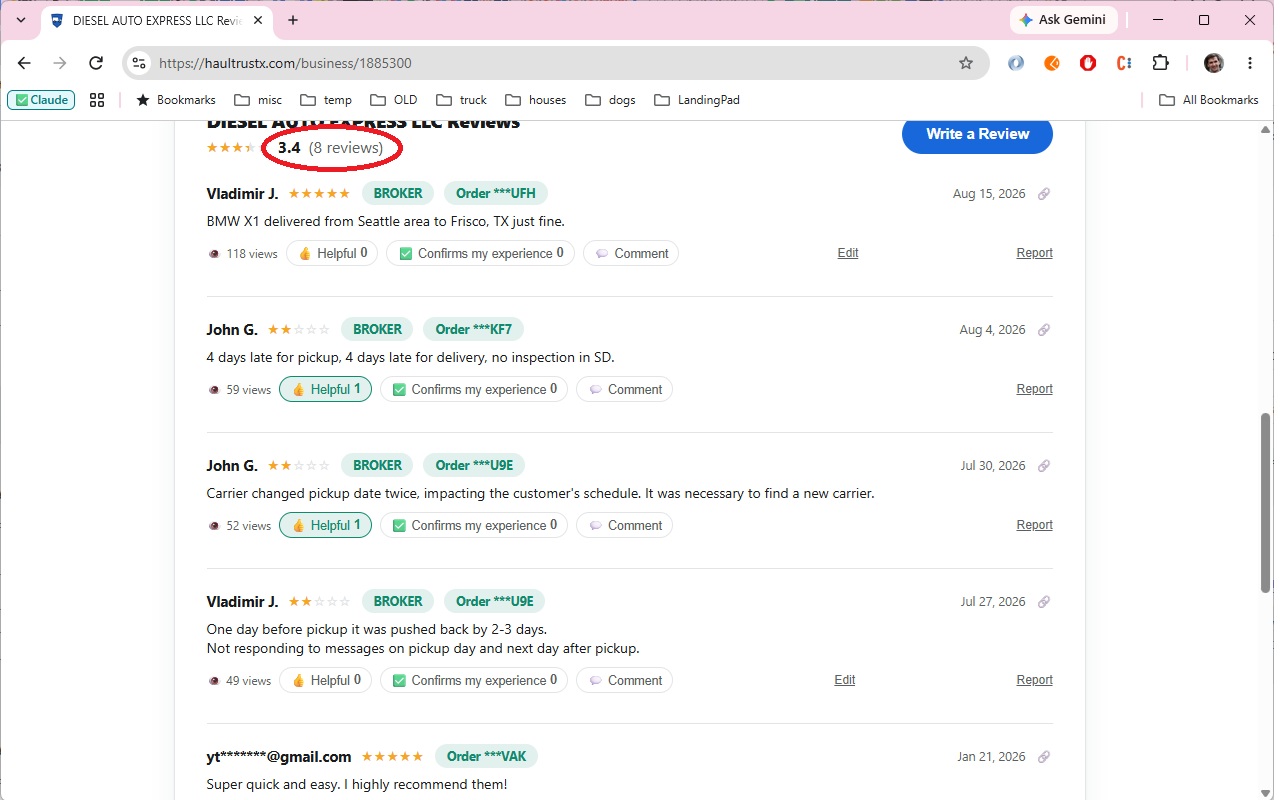Open the OLD bookmarks folder
The image size is (1280, 800).
pos(394,100)
